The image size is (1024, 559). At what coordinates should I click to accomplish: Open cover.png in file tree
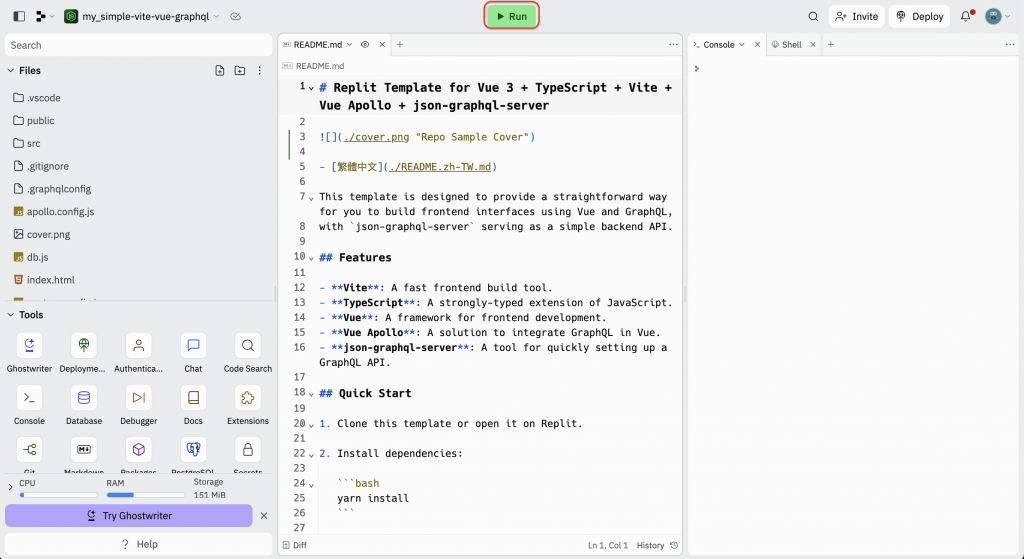tap(42, 234)
